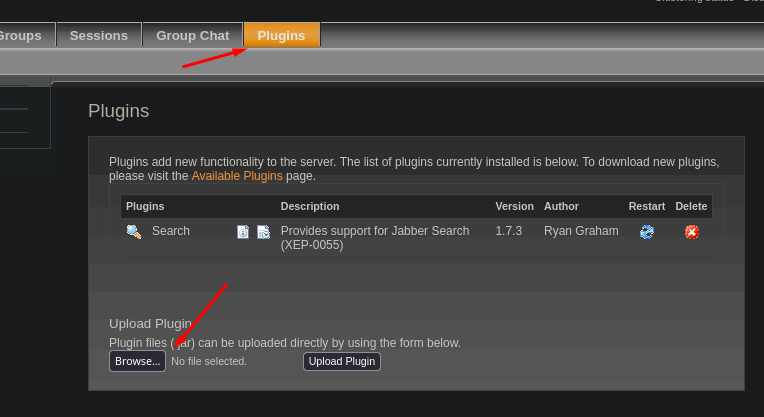Follow the Available Plugins link
Viewport: 764px width, 417px height.
(237, 176)
